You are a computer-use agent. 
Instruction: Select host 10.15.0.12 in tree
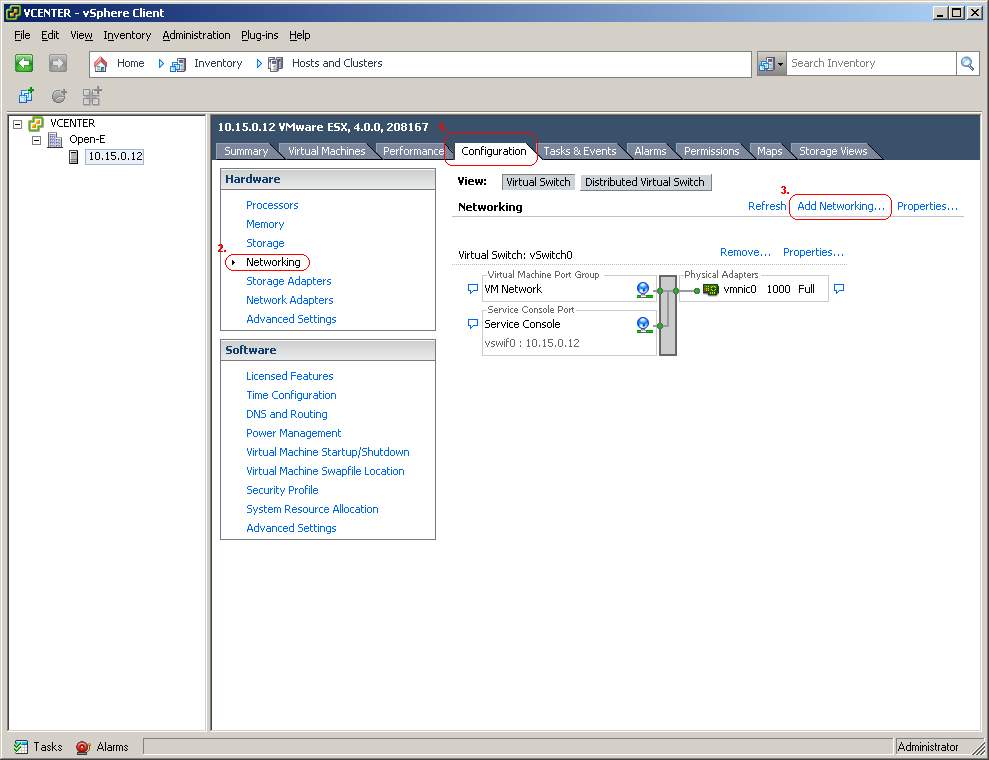tap(115, 156)
